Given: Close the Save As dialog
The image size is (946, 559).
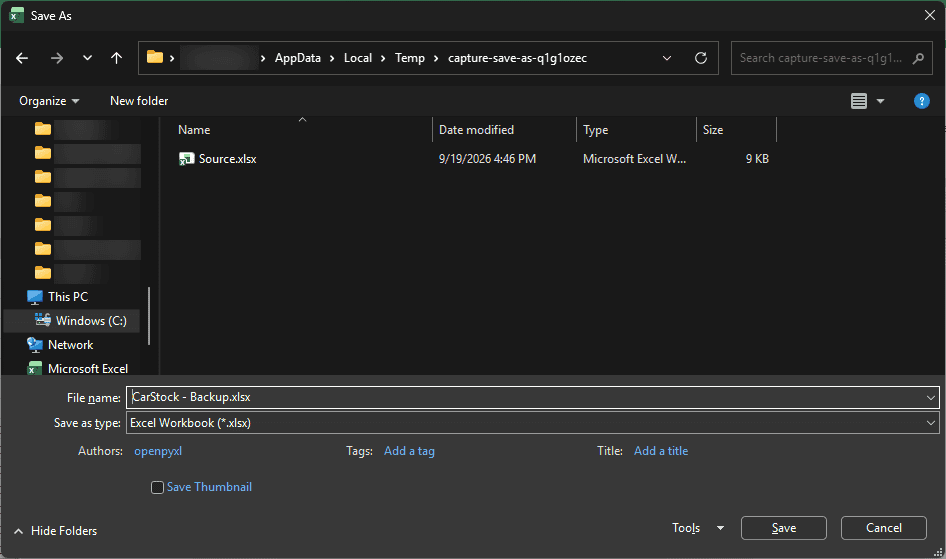Looking at the screenshot, I should [930, 15].
